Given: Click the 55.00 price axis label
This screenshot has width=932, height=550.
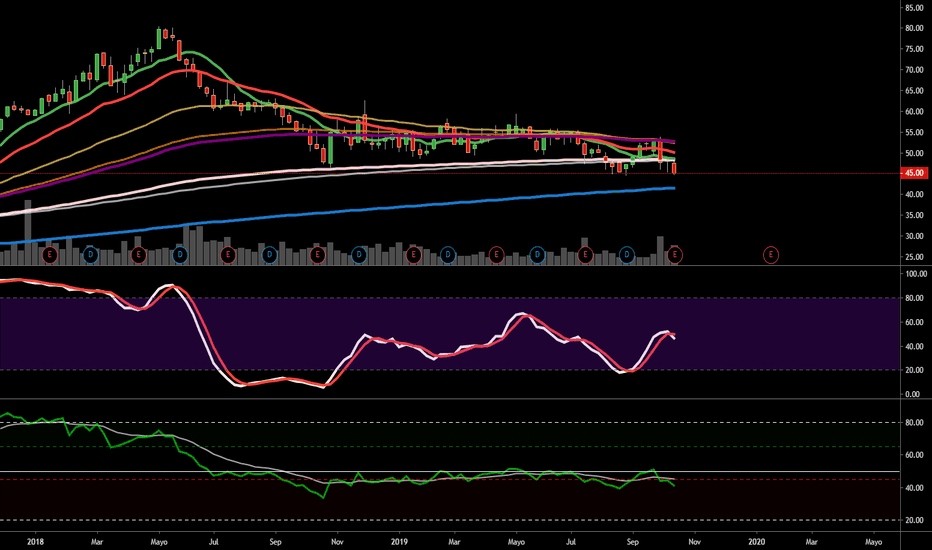Looking at the screenshot, I should point(914,133).
